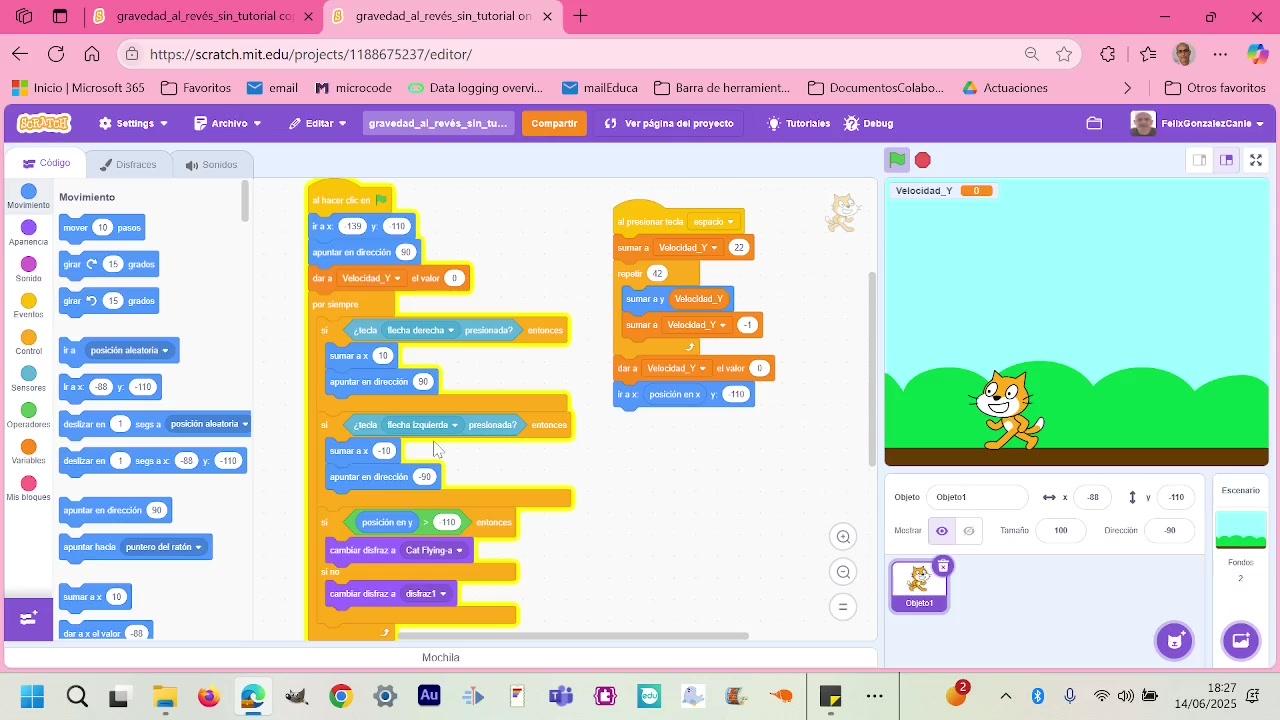Click the horizontal workspace scrollbar
1280x720 pixels.
(573, 636)
